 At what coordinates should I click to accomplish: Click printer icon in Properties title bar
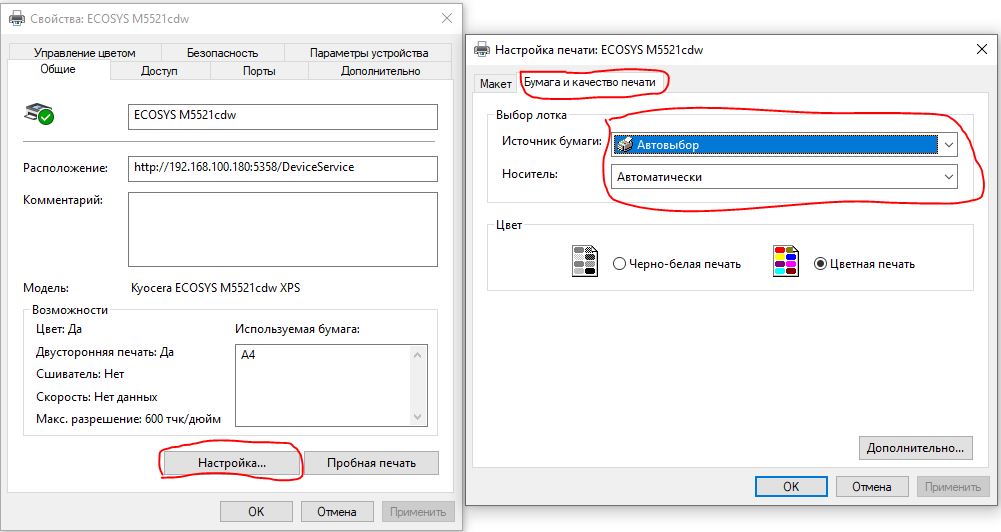click(x=17, y=18)
